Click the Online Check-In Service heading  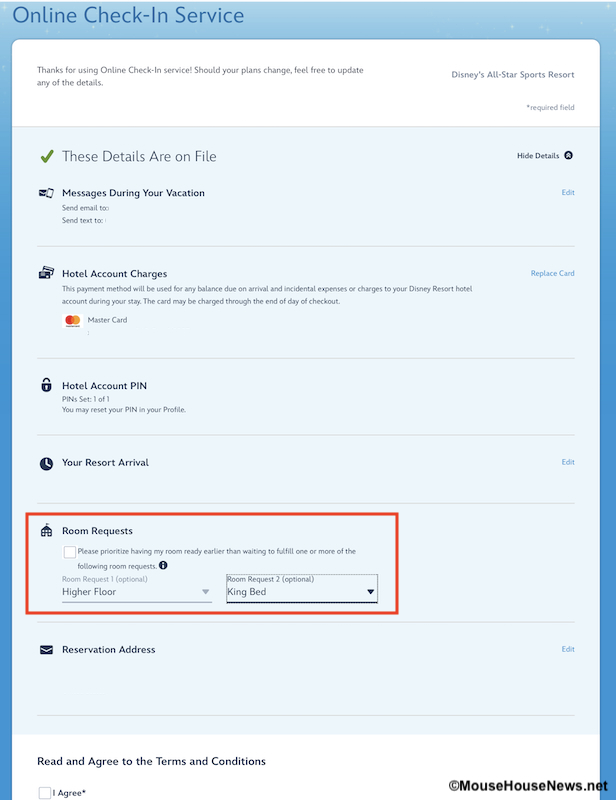coord(128,16)
